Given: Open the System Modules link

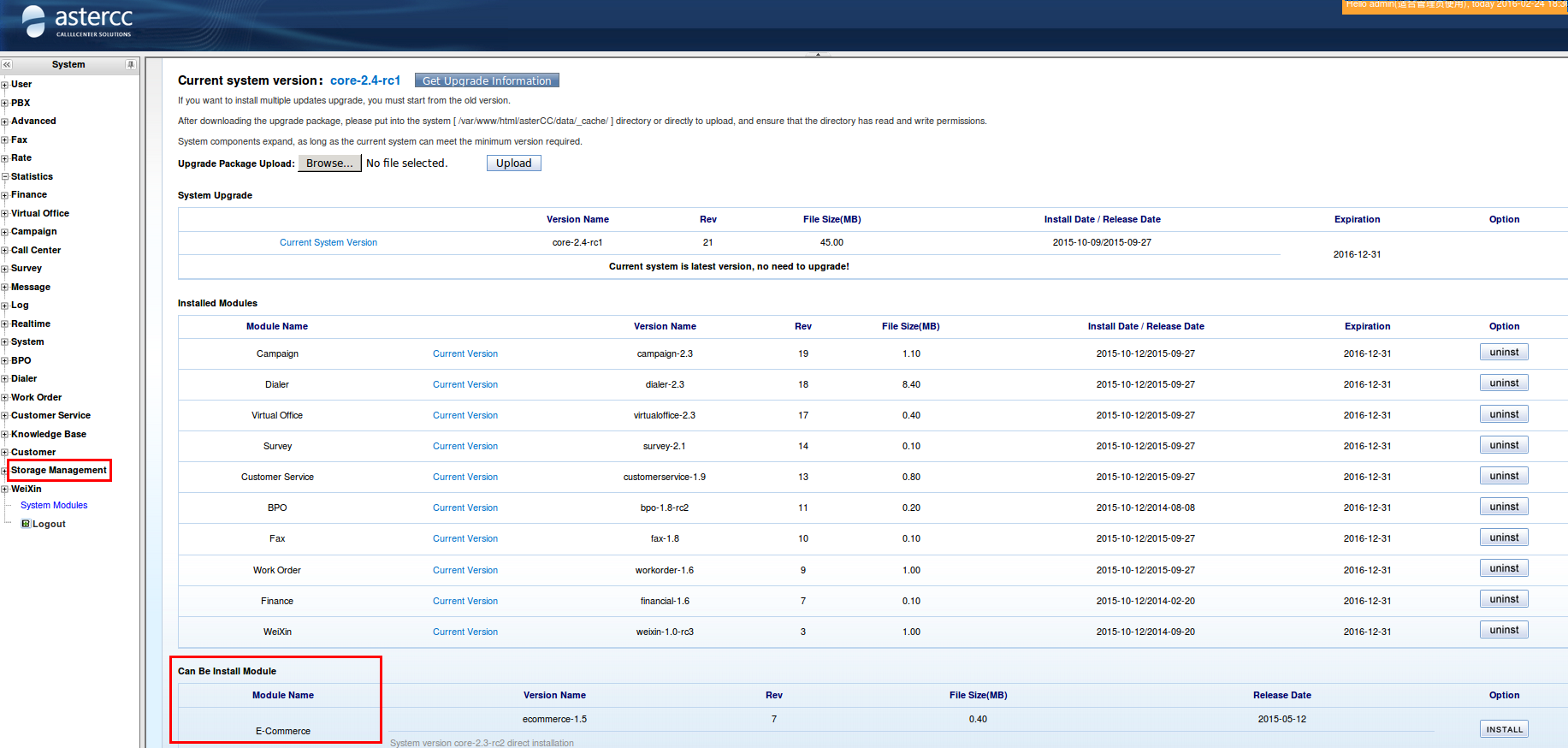Looking at the screenshot, I should coord(54,505).
